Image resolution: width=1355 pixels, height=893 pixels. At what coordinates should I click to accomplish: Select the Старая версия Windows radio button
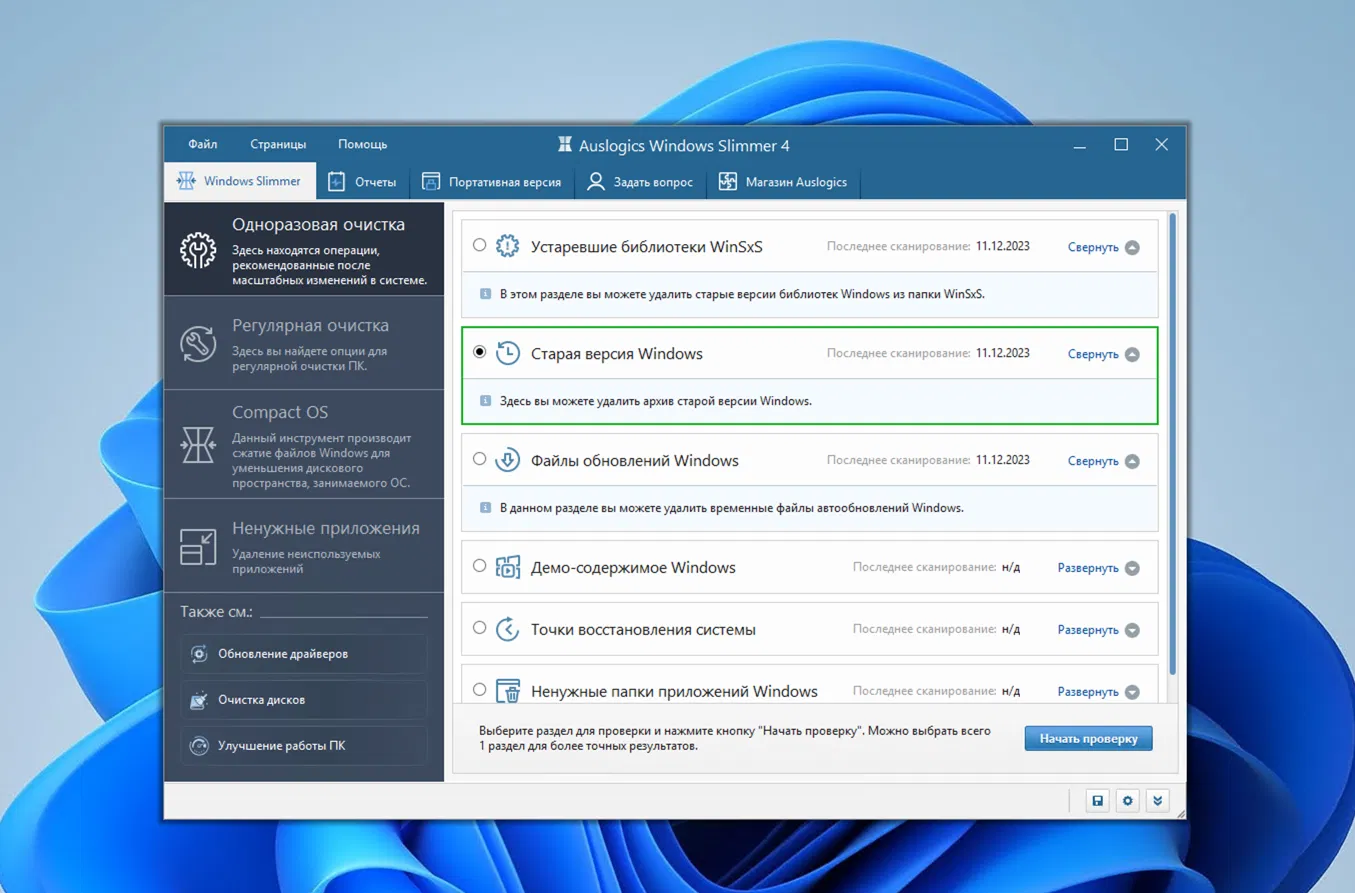pos(480,352)
